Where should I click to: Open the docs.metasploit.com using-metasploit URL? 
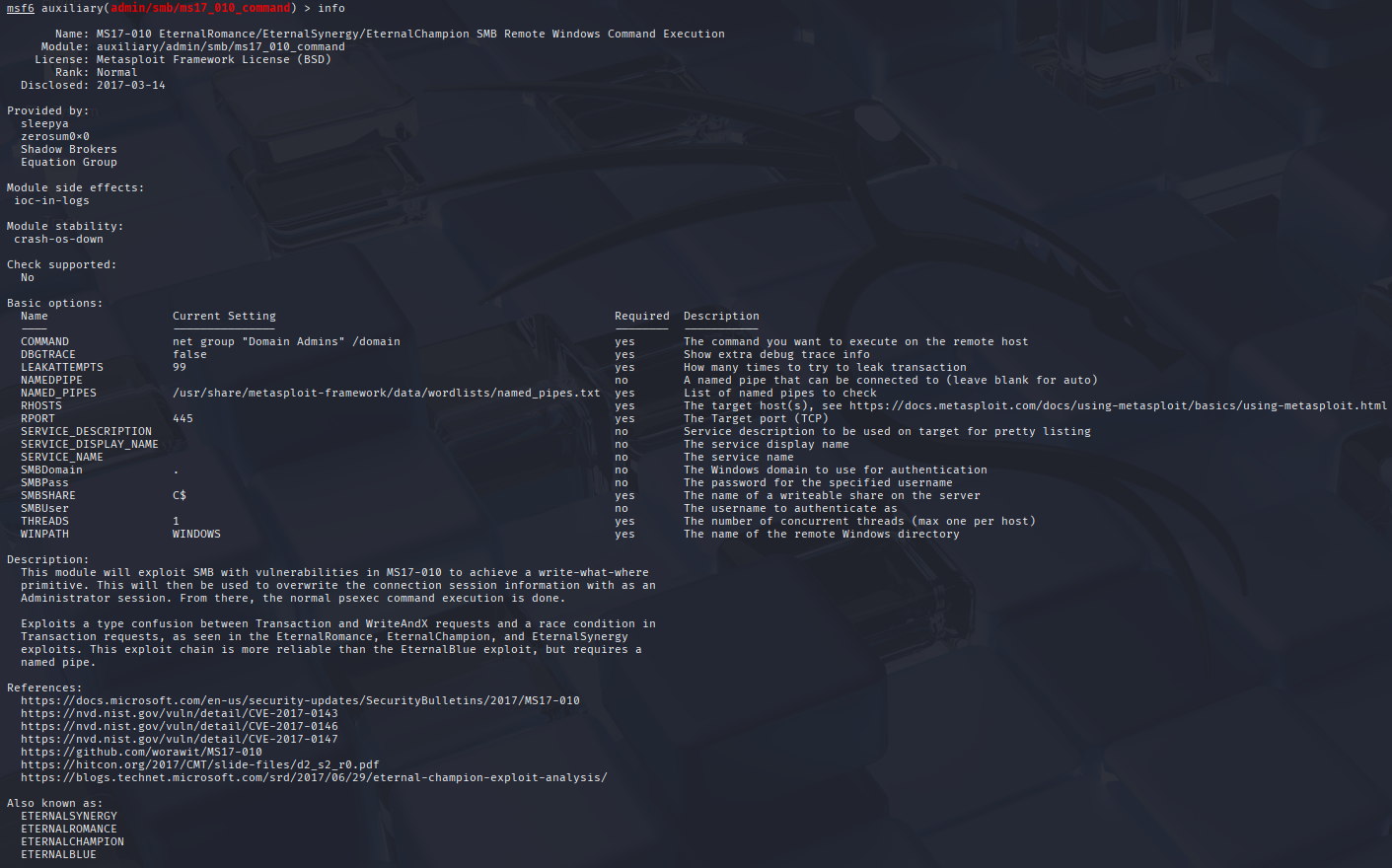[1118, 405]
